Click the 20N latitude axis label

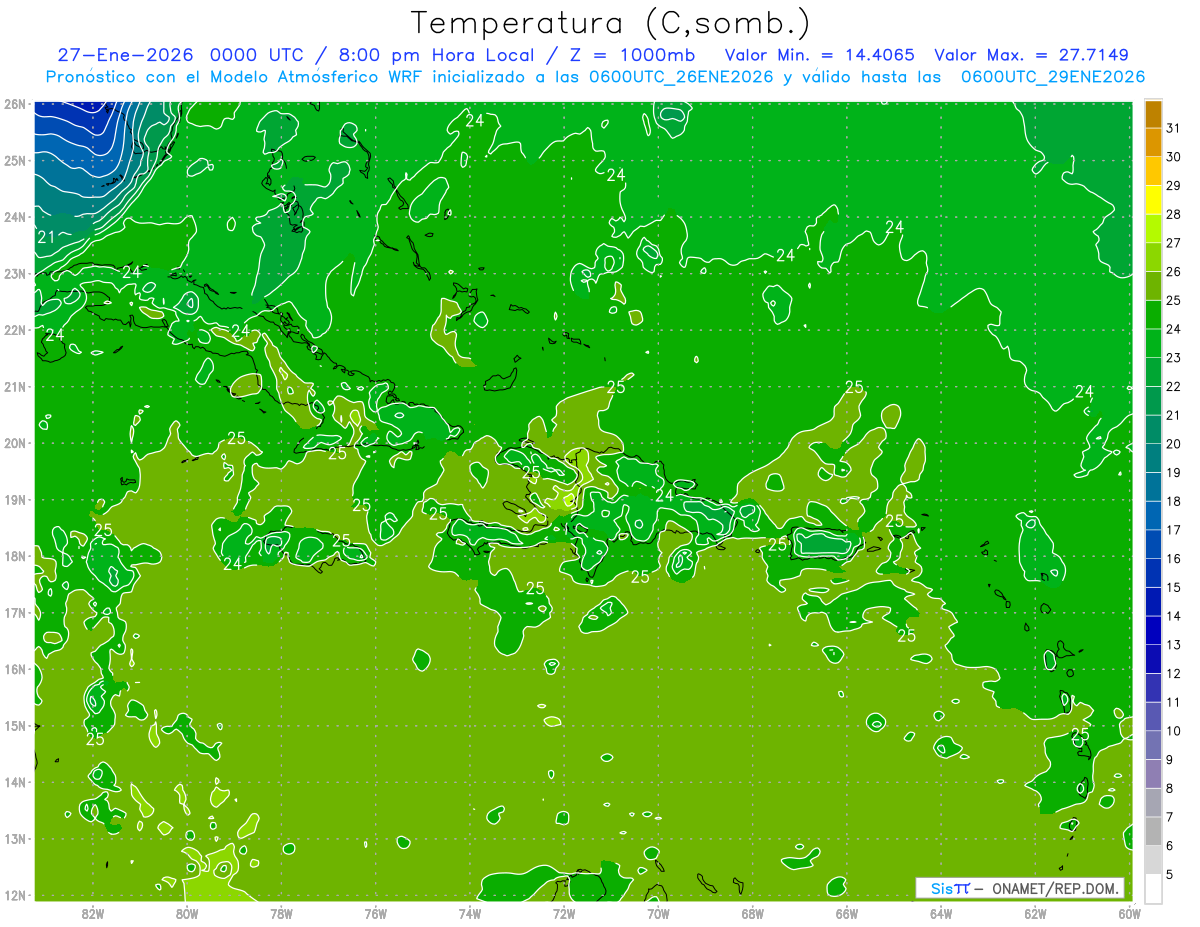(14, 443)
